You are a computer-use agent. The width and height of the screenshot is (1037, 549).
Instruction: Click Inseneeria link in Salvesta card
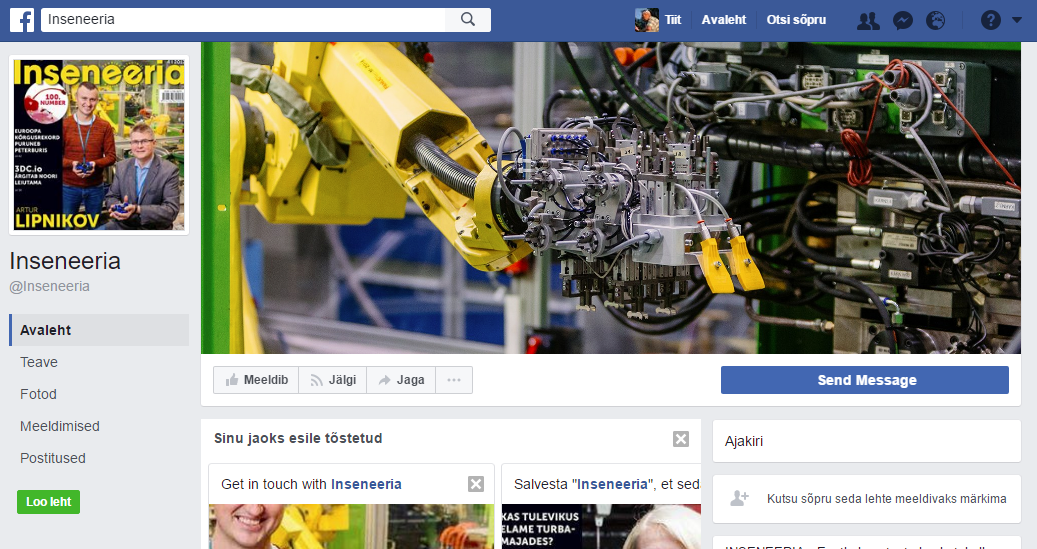[612, 484]
